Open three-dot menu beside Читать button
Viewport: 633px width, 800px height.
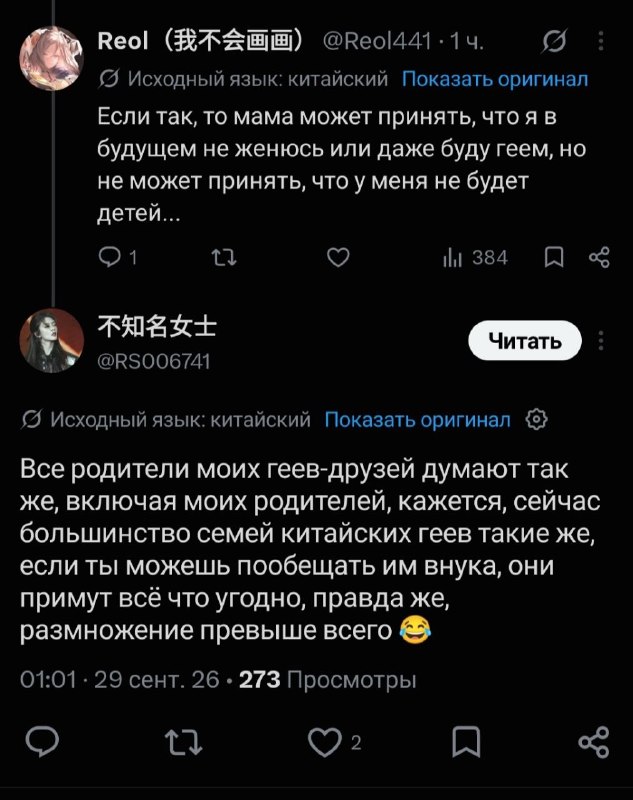click(601, 340)
